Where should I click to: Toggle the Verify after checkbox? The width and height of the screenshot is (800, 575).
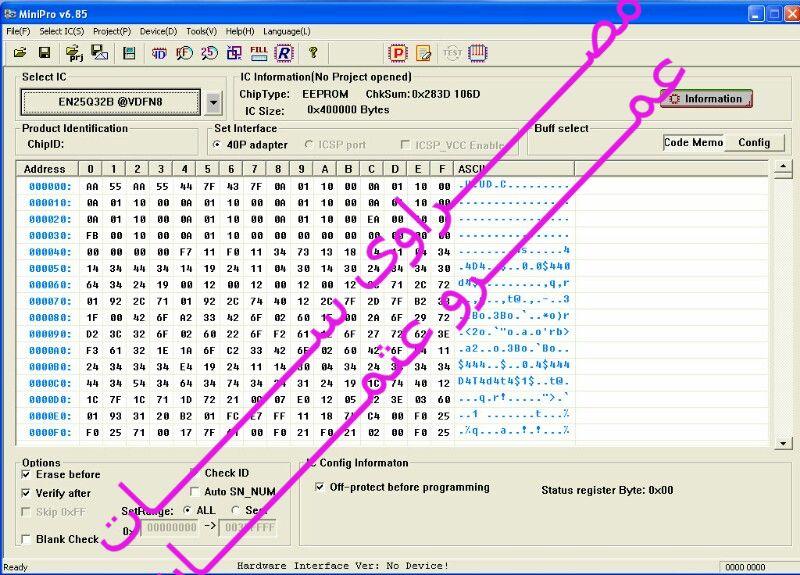coord(26,493)
